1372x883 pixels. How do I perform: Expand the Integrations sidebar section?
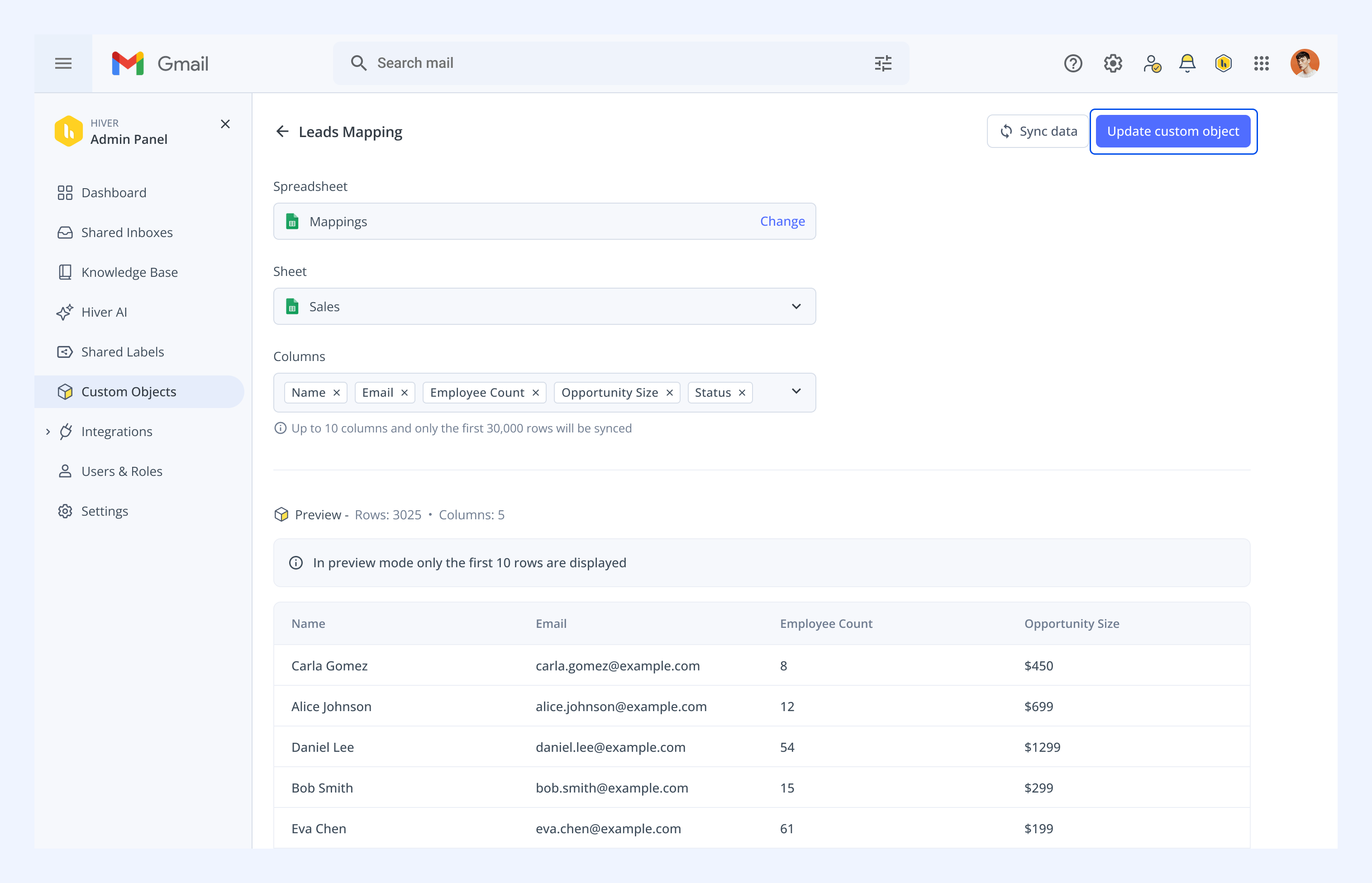[48, 432]
